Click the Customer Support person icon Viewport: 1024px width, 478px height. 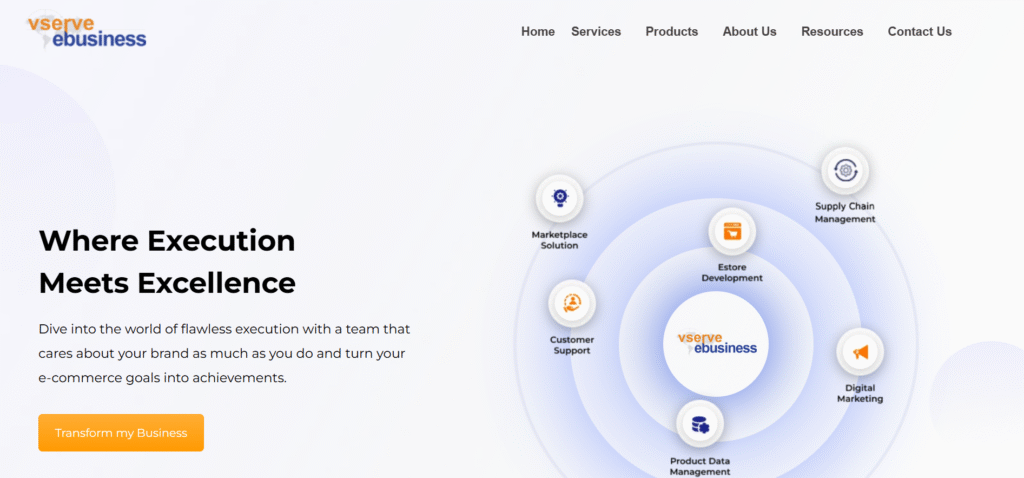click(572, 304)
